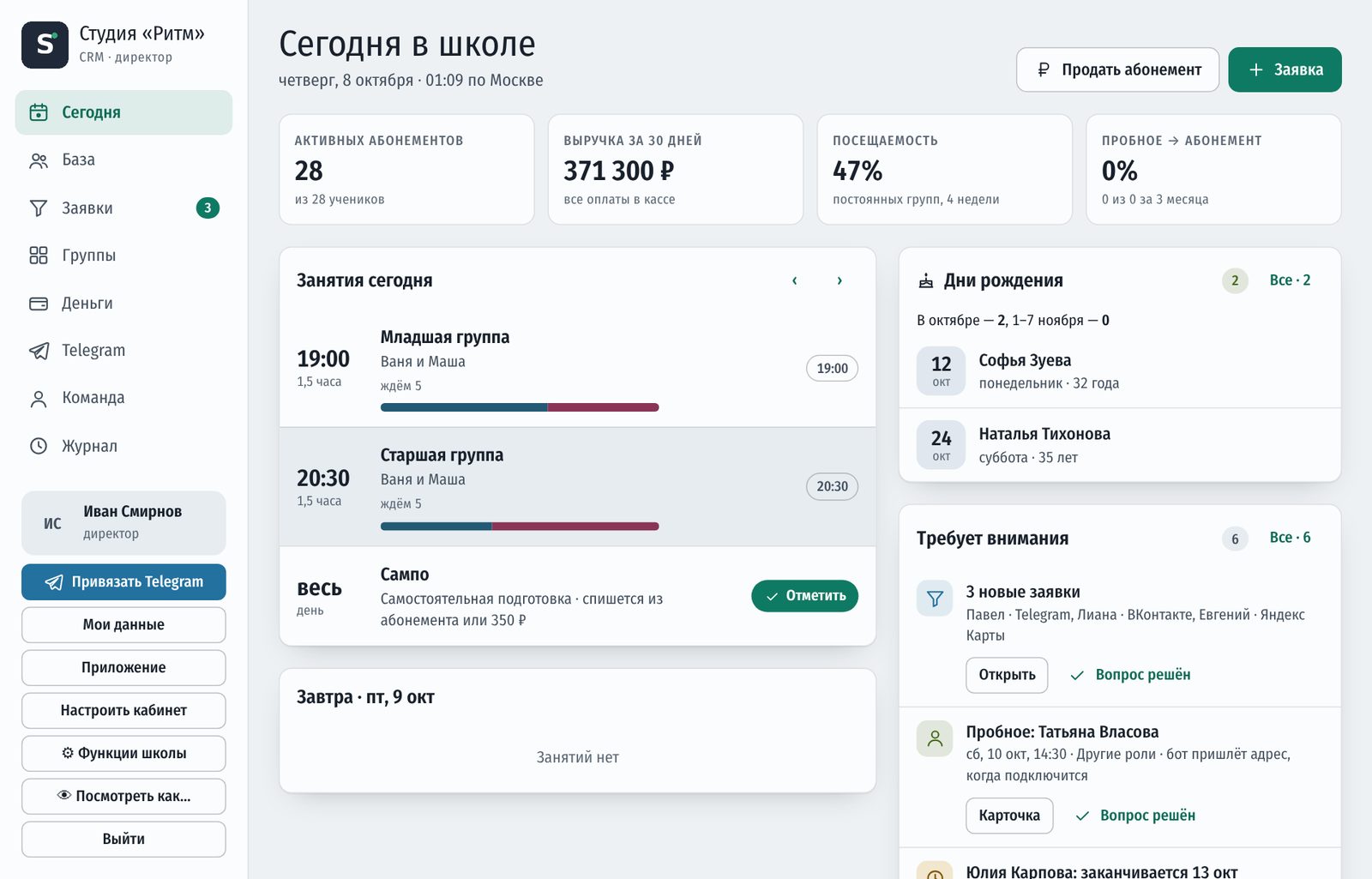Open new requests with Открыть
The image size is (1372, 879).
tap(1007, 675)
